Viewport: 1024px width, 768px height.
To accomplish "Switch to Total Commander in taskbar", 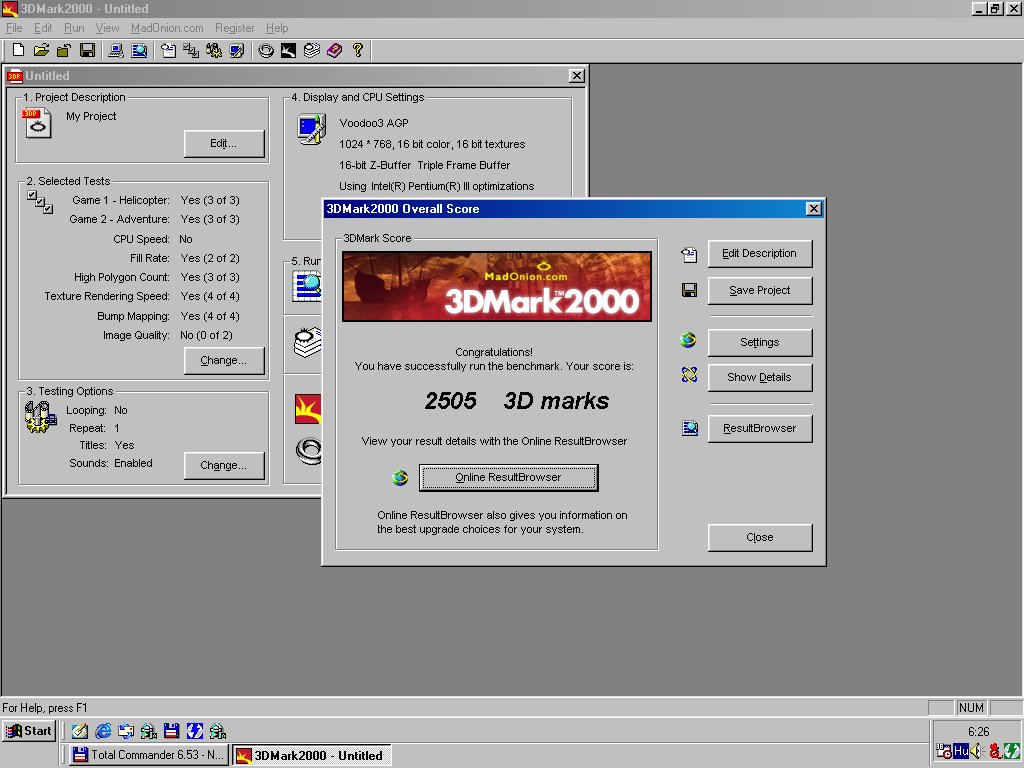I will point(148,755).
